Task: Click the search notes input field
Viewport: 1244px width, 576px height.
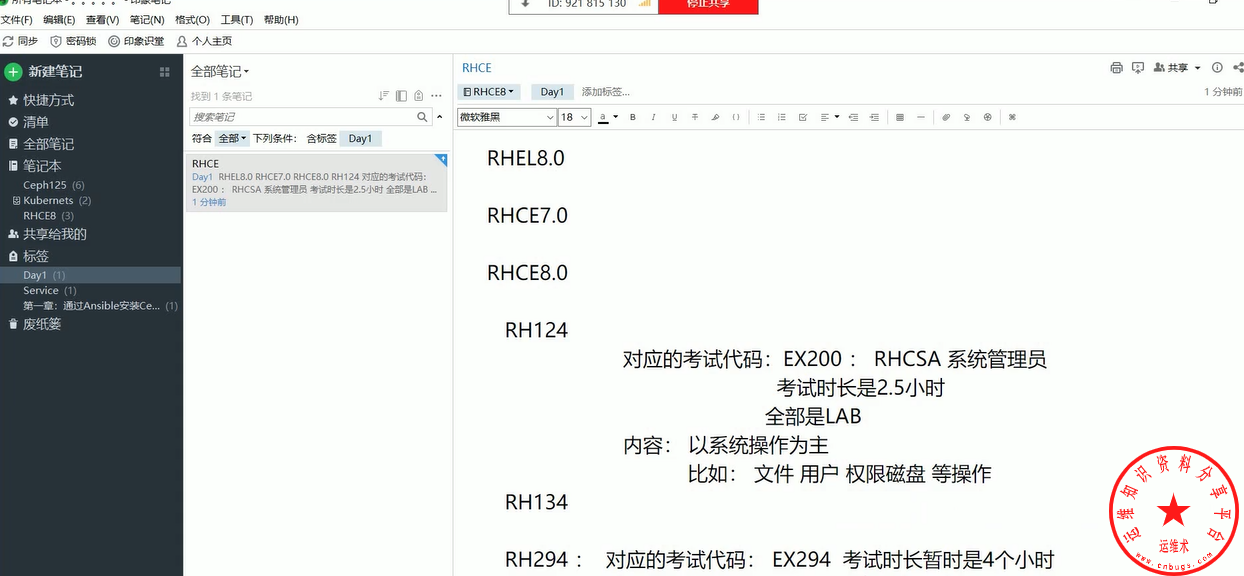Action: [300, 117]
